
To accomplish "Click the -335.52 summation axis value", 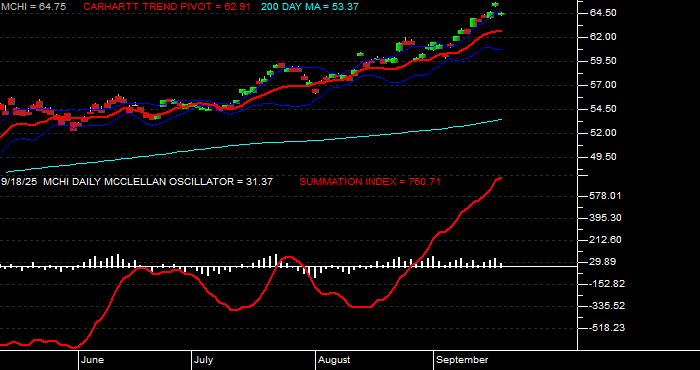I will tap(606, 306).
